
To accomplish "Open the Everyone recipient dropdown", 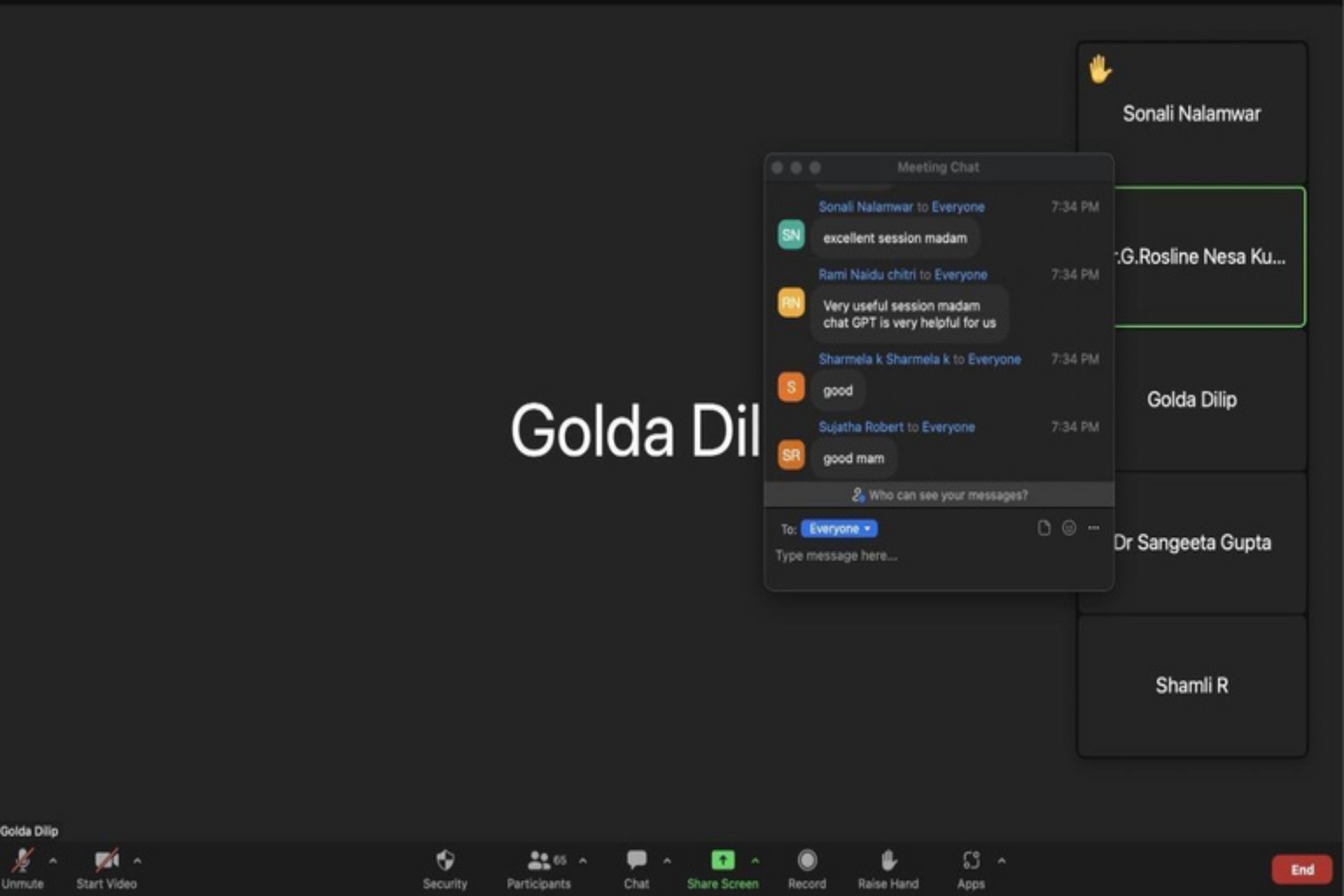I will click(839, 528).
